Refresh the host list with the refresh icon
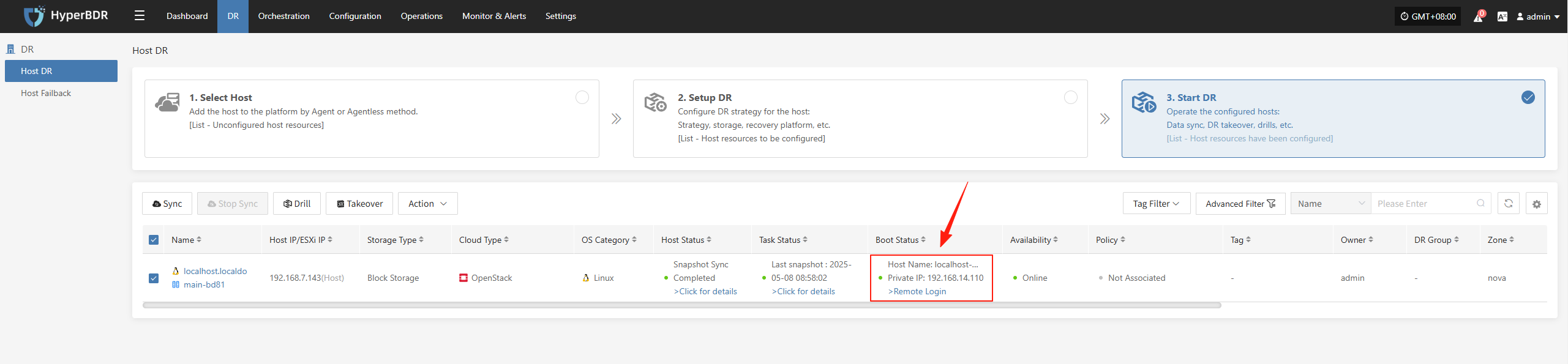Screen dimensions: 1568x364 pyautogui.click(x=1509, y=204)
